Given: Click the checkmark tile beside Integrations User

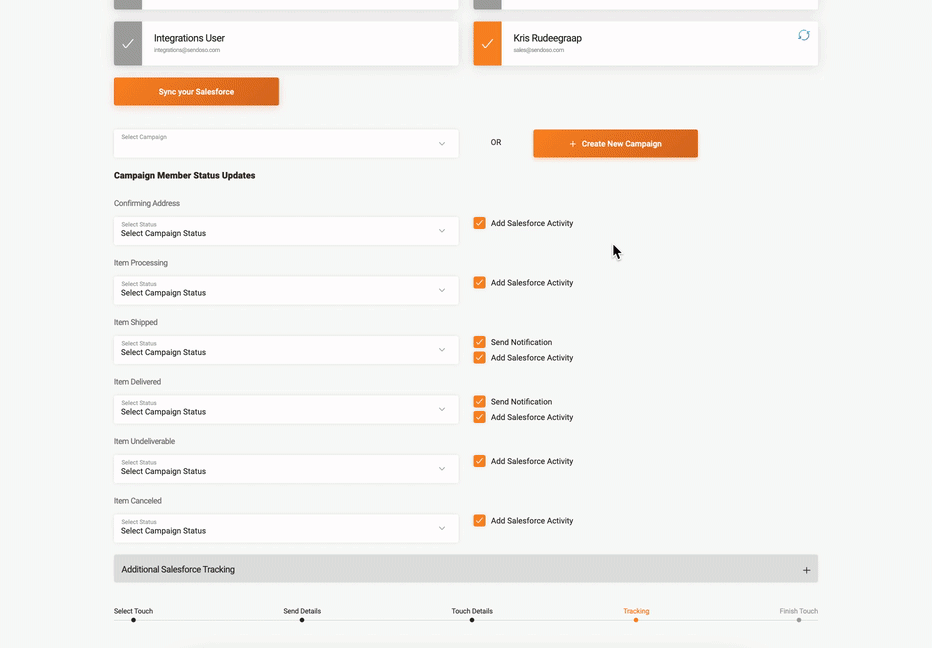Looking at the screenshot, I should [128, 44].
